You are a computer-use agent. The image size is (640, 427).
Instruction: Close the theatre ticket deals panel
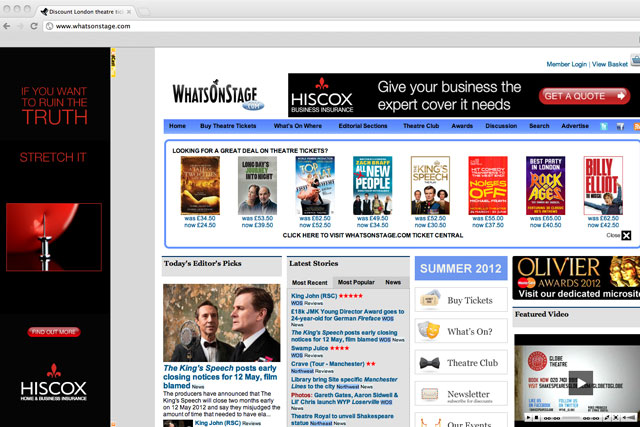pyautogui.click(x=626, y=235)
